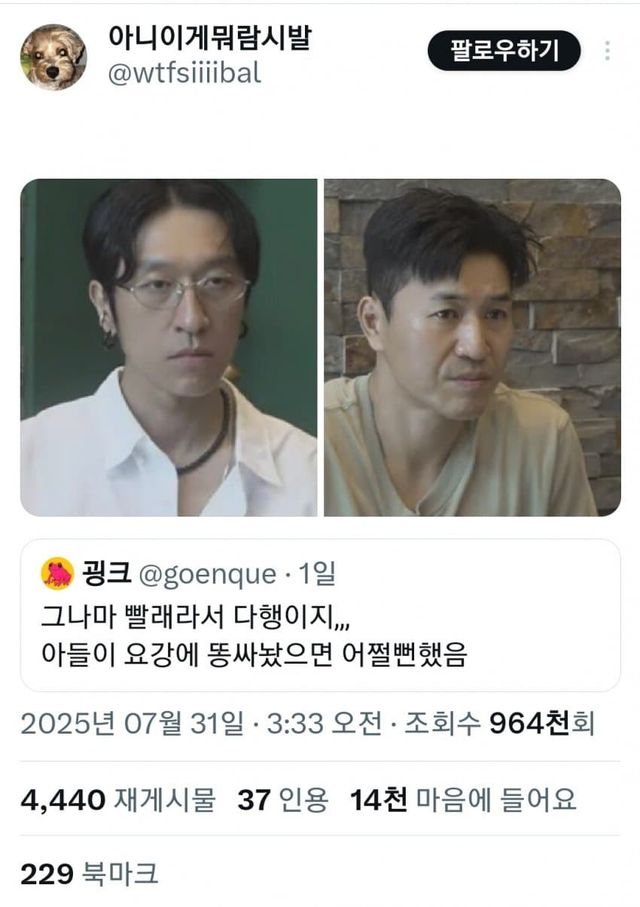
Task: View the 조회수 964천회 view count
Action: [499, 723]
